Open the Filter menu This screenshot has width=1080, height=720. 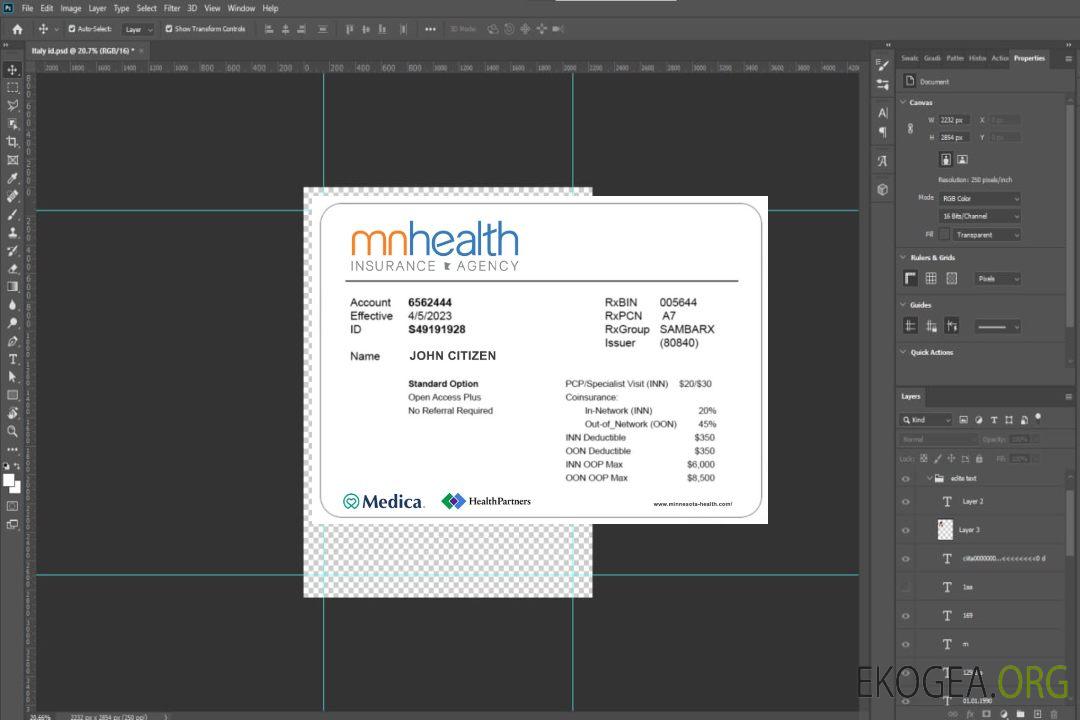click(172, 8)
